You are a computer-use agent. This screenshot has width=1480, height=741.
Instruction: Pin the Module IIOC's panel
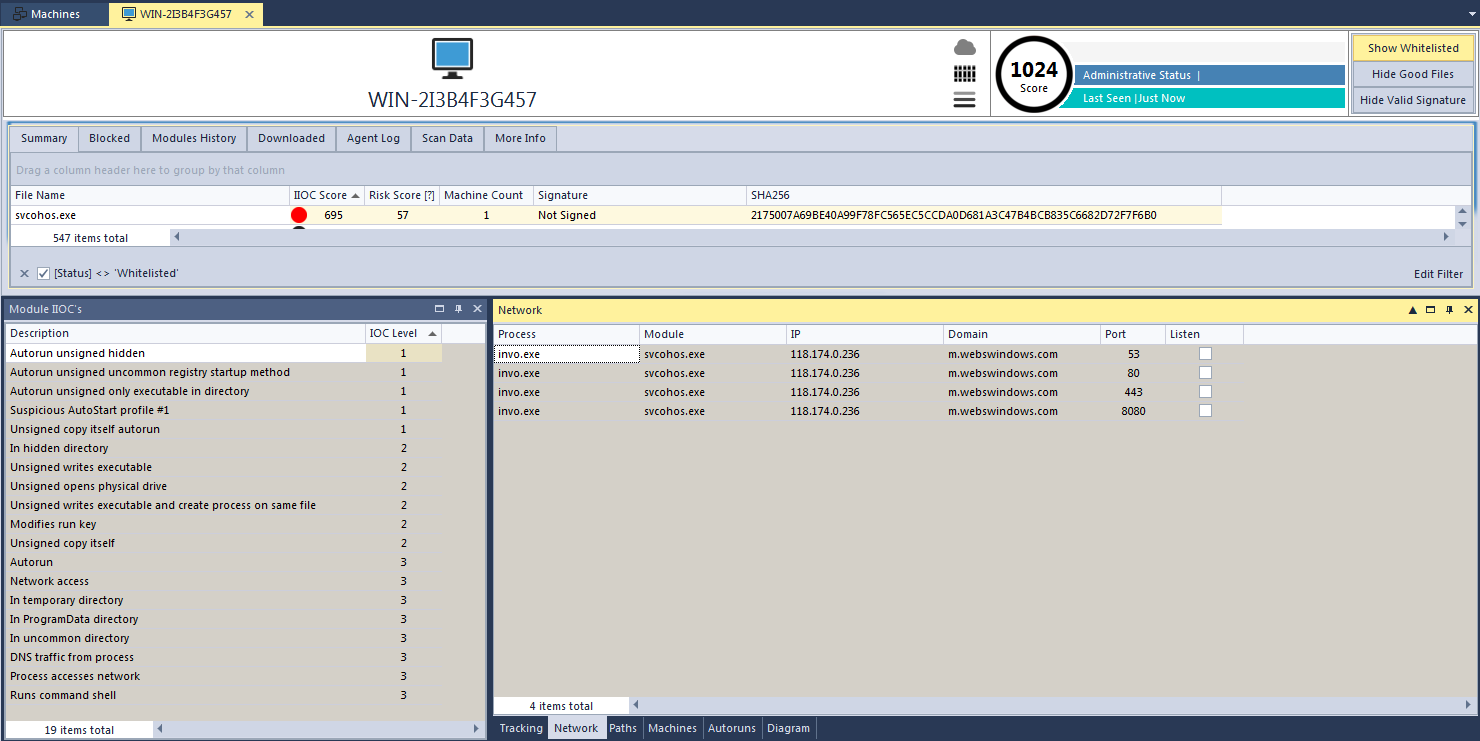(x=458, y=310)
